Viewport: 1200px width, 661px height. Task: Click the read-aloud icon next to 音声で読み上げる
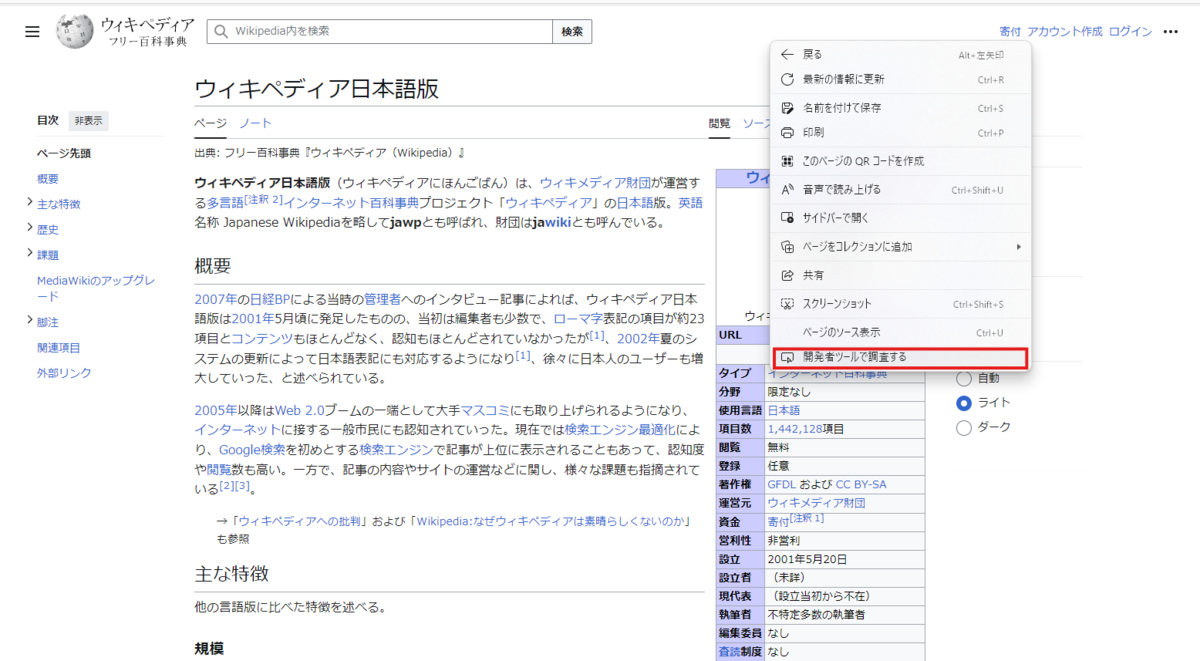click(786, 188)
